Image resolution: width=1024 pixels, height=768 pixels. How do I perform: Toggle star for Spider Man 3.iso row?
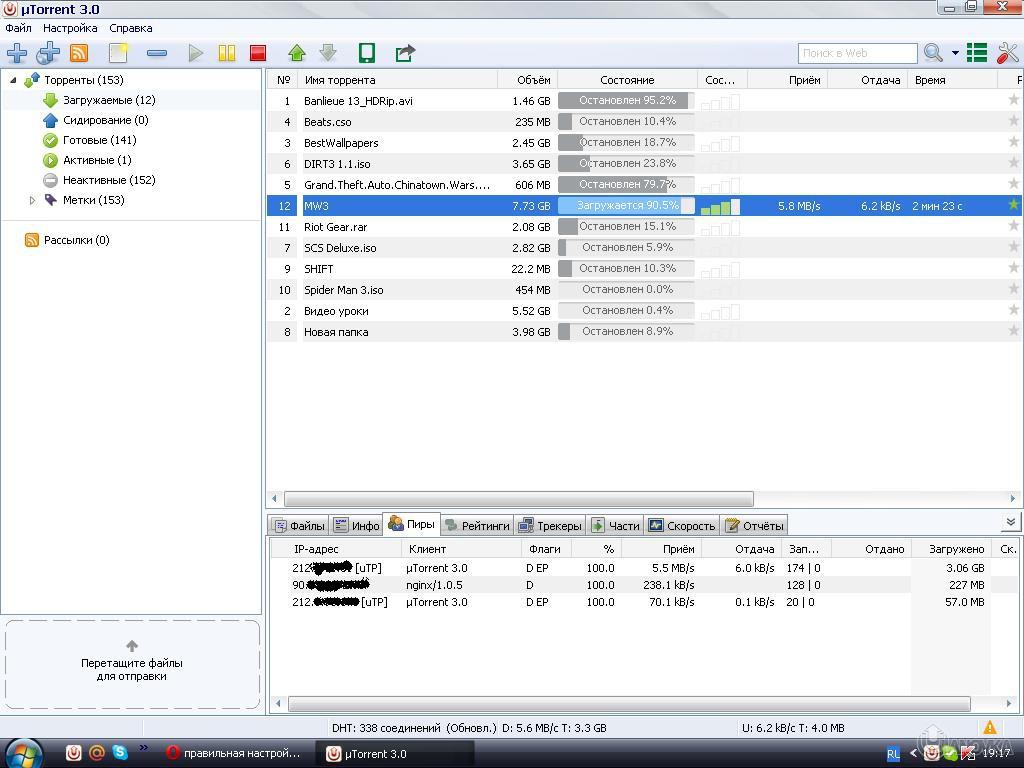(1013, 288)
